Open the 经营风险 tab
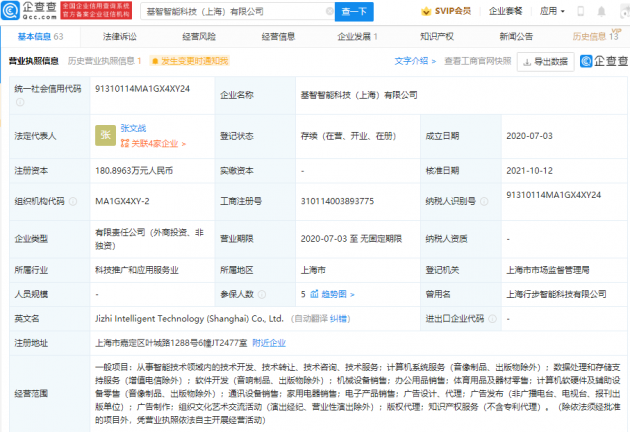Viewport: 630px width, 432px height. [199, 36]
